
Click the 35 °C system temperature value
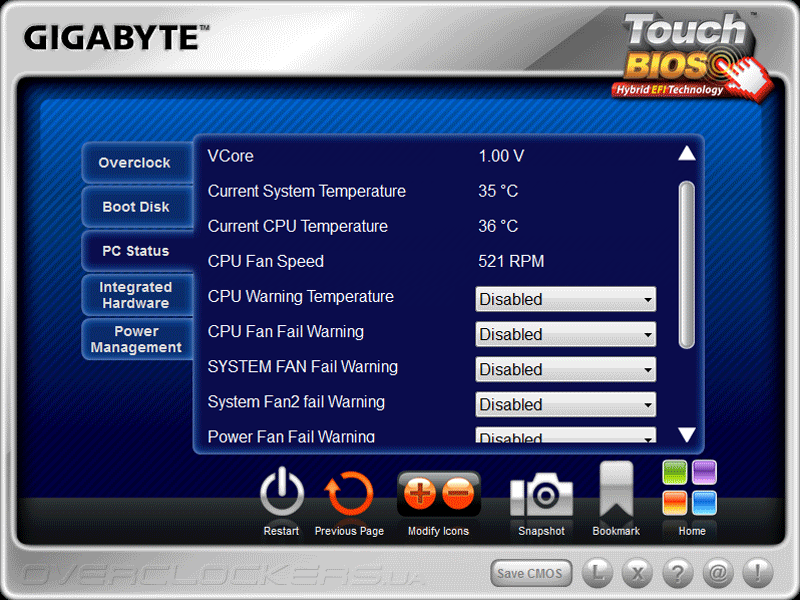pos(498,191)
